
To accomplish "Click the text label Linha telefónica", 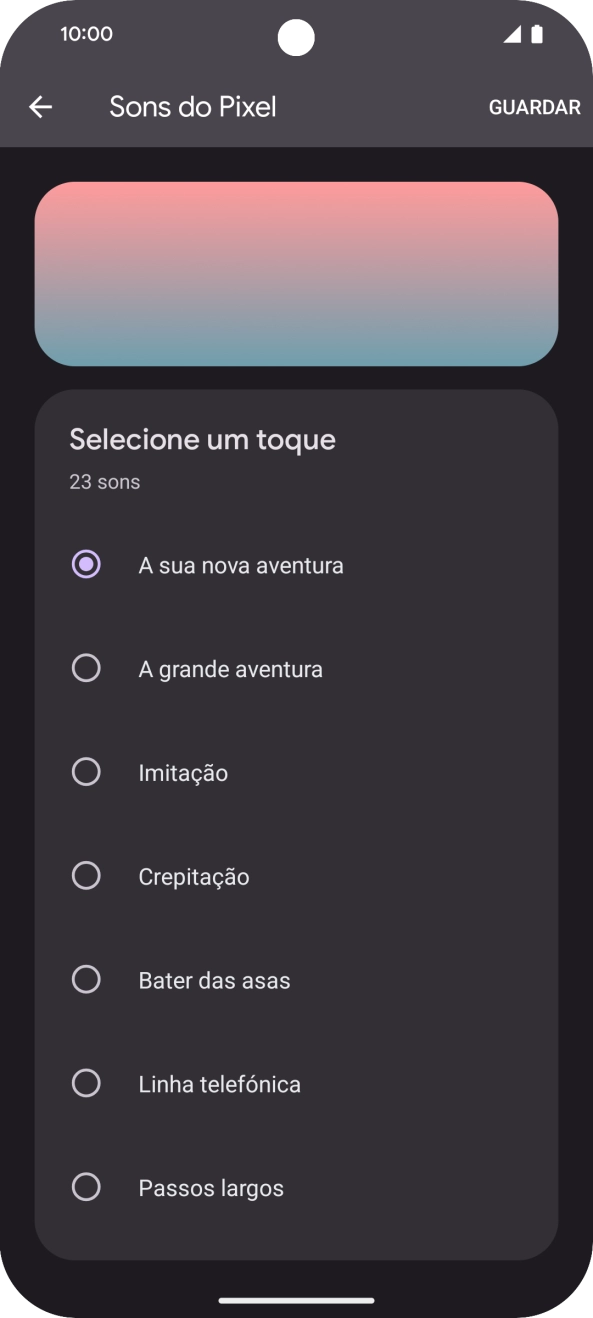I will 220,1083.
